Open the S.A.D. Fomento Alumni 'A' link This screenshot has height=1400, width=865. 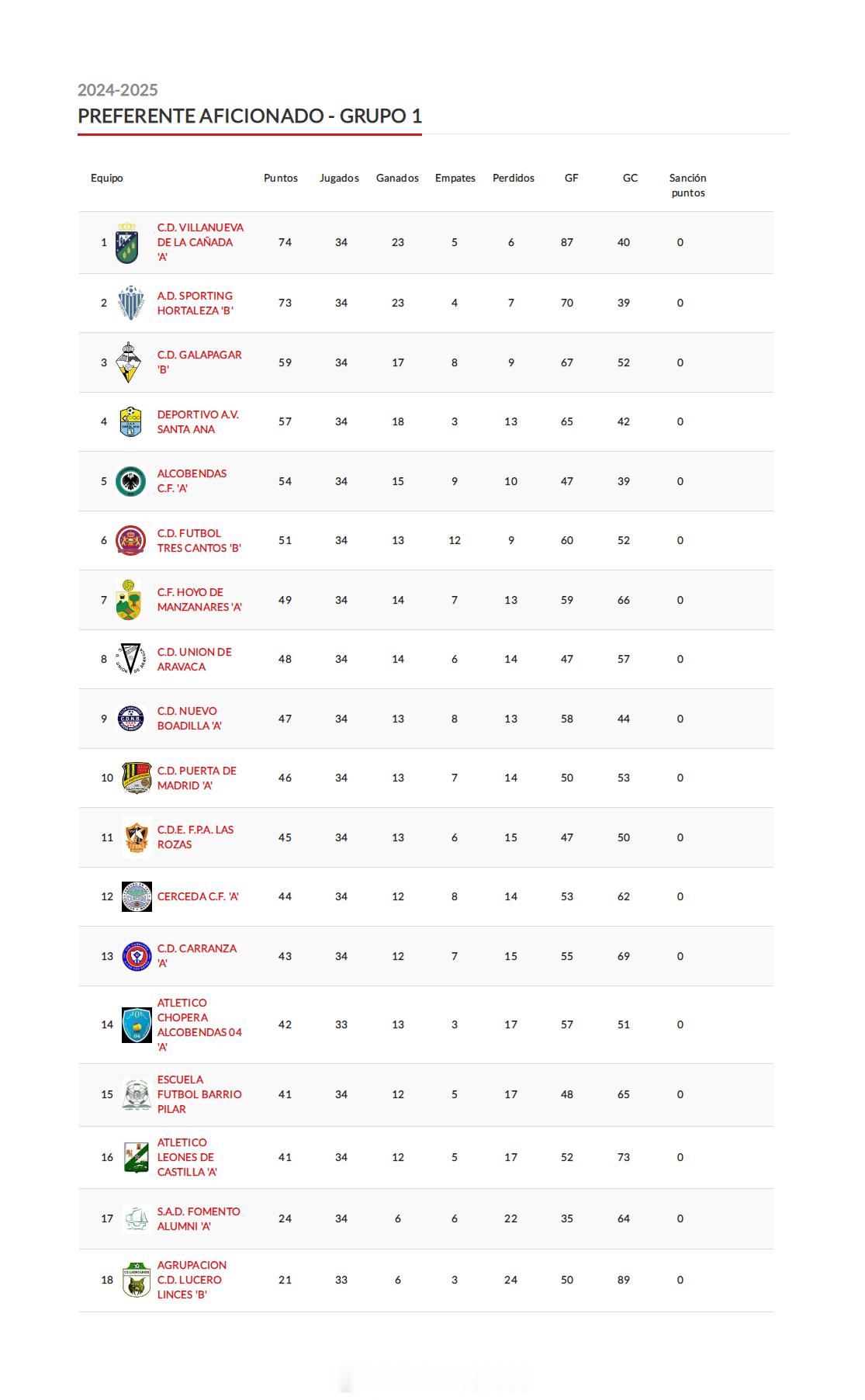pyautogui.click(x=199, y=1218)
